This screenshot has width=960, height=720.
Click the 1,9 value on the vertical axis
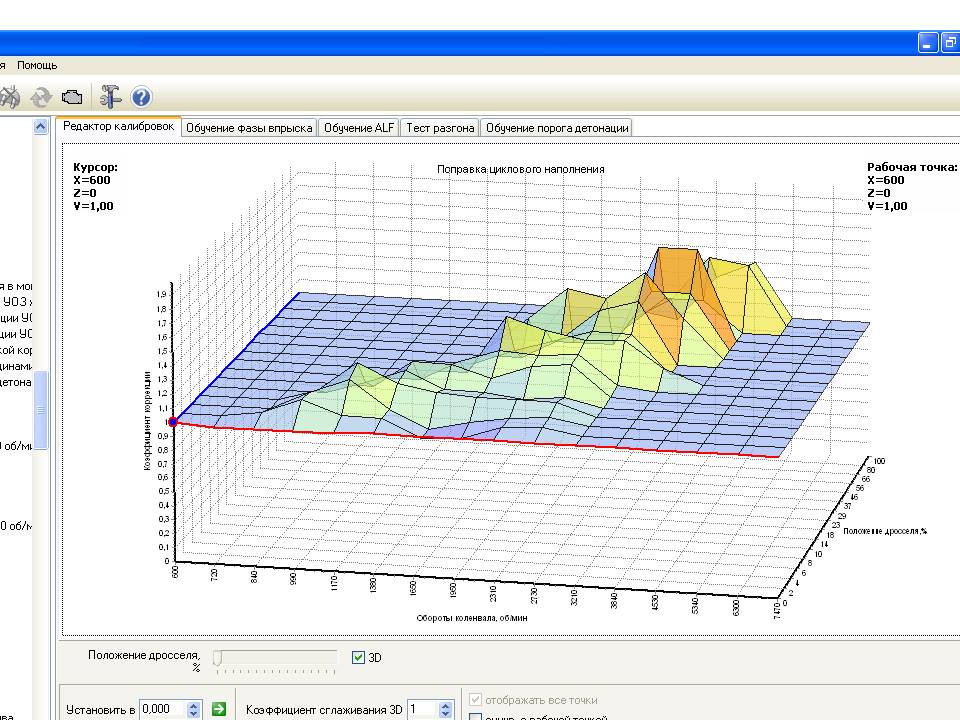tap(162, 294)
